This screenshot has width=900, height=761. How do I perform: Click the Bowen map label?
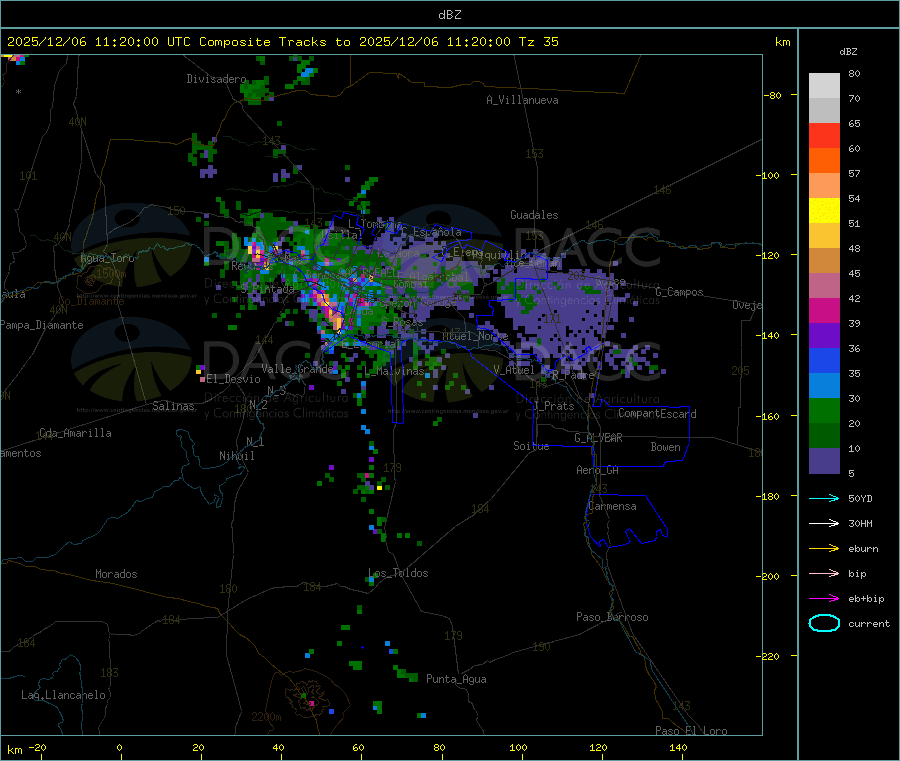click(x=666, y=448)
